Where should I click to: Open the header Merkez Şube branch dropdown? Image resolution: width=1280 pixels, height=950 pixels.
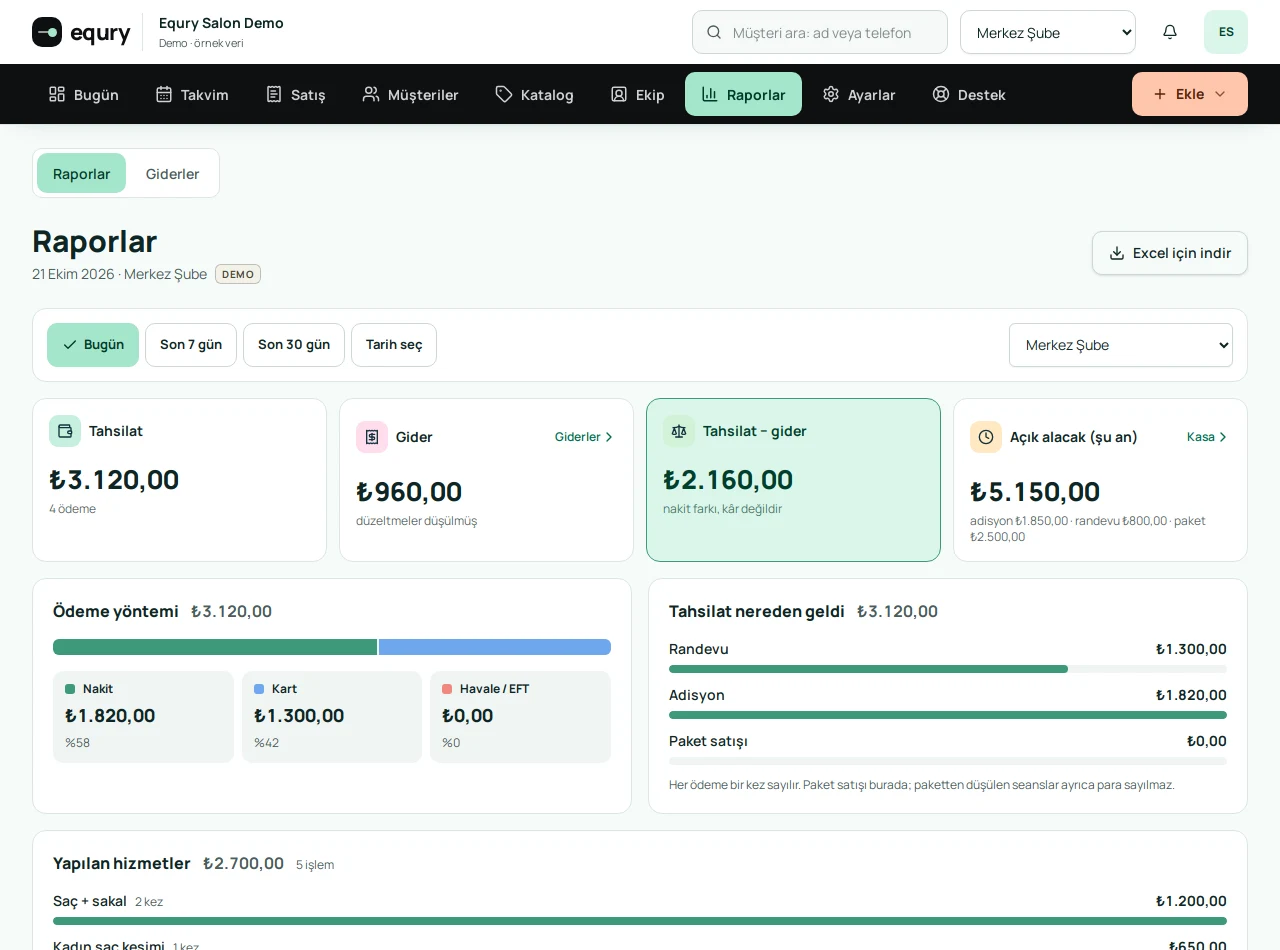point(1048,32)
